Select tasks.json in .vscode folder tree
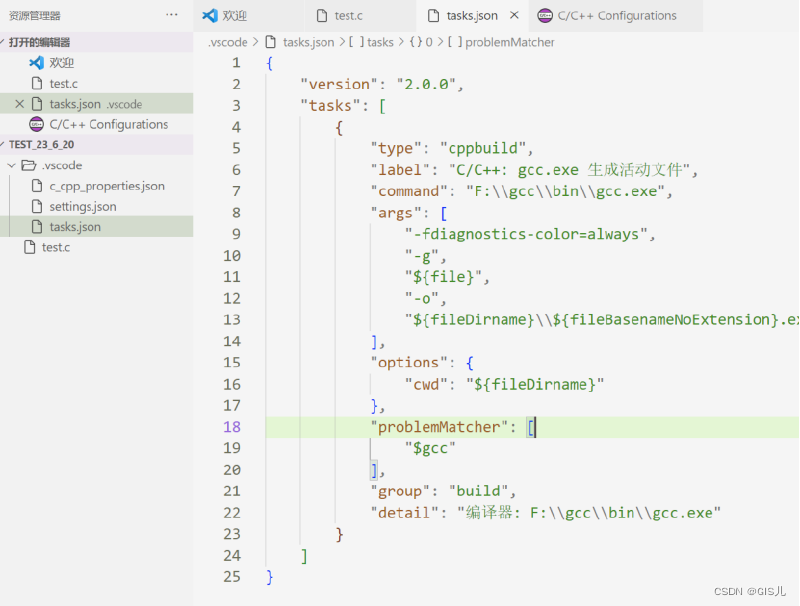This screenshot has width=800, height=606. pyautogui.click(x=96, y=226)
